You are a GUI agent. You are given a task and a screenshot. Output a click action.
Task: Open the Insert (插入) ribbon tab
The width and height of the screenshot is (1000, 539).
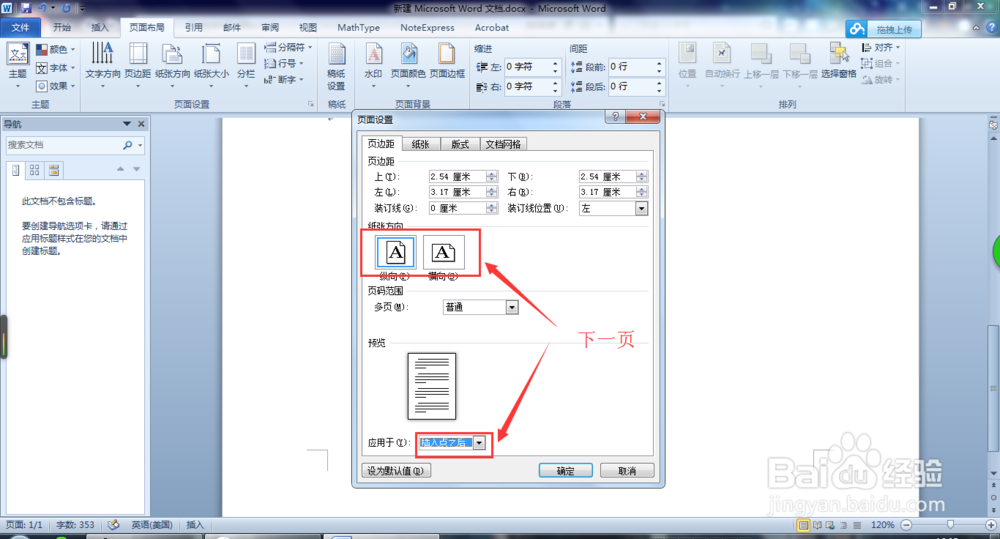(x=100, y=27)
